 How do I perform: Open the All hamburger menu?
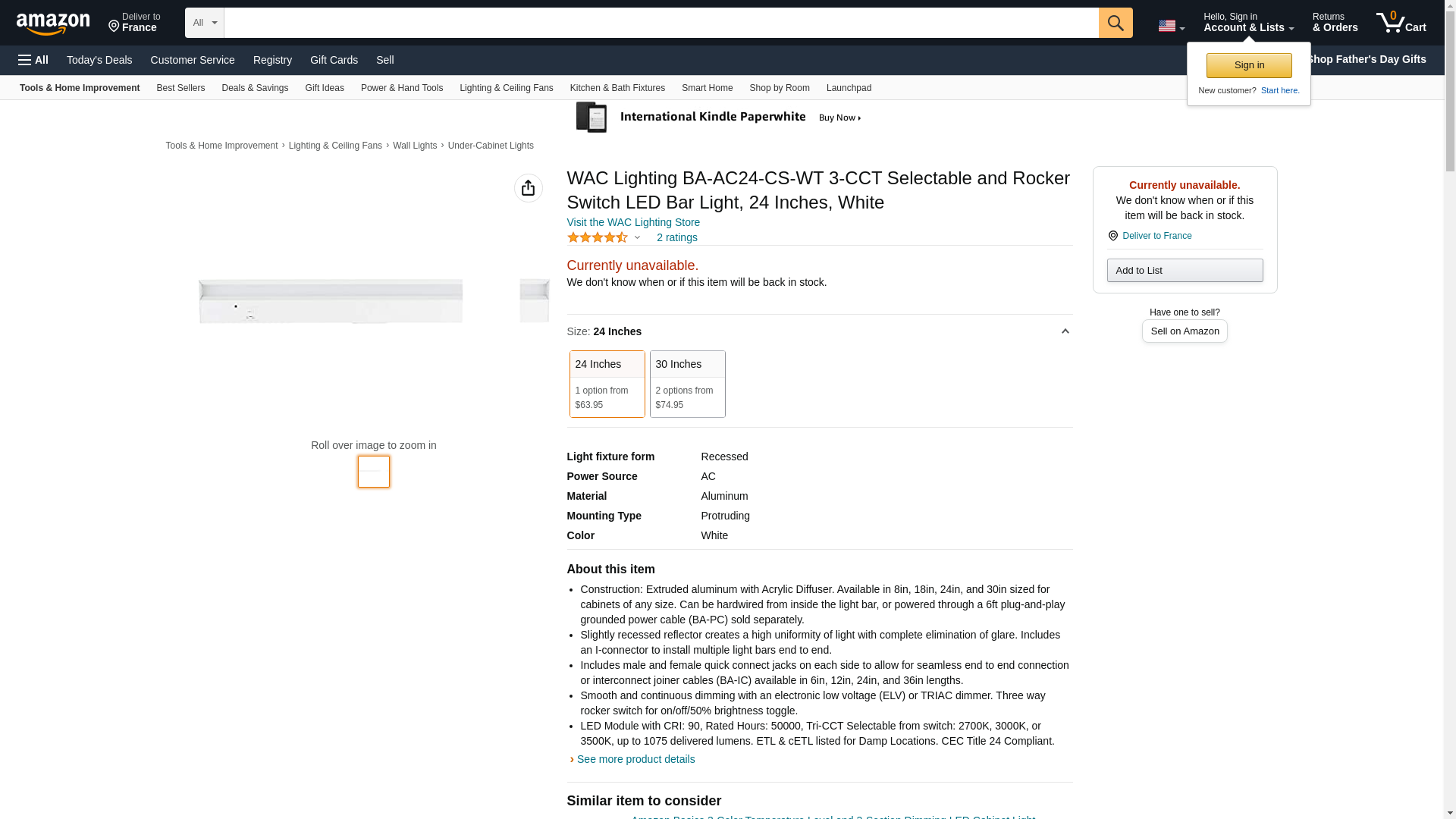33,60
